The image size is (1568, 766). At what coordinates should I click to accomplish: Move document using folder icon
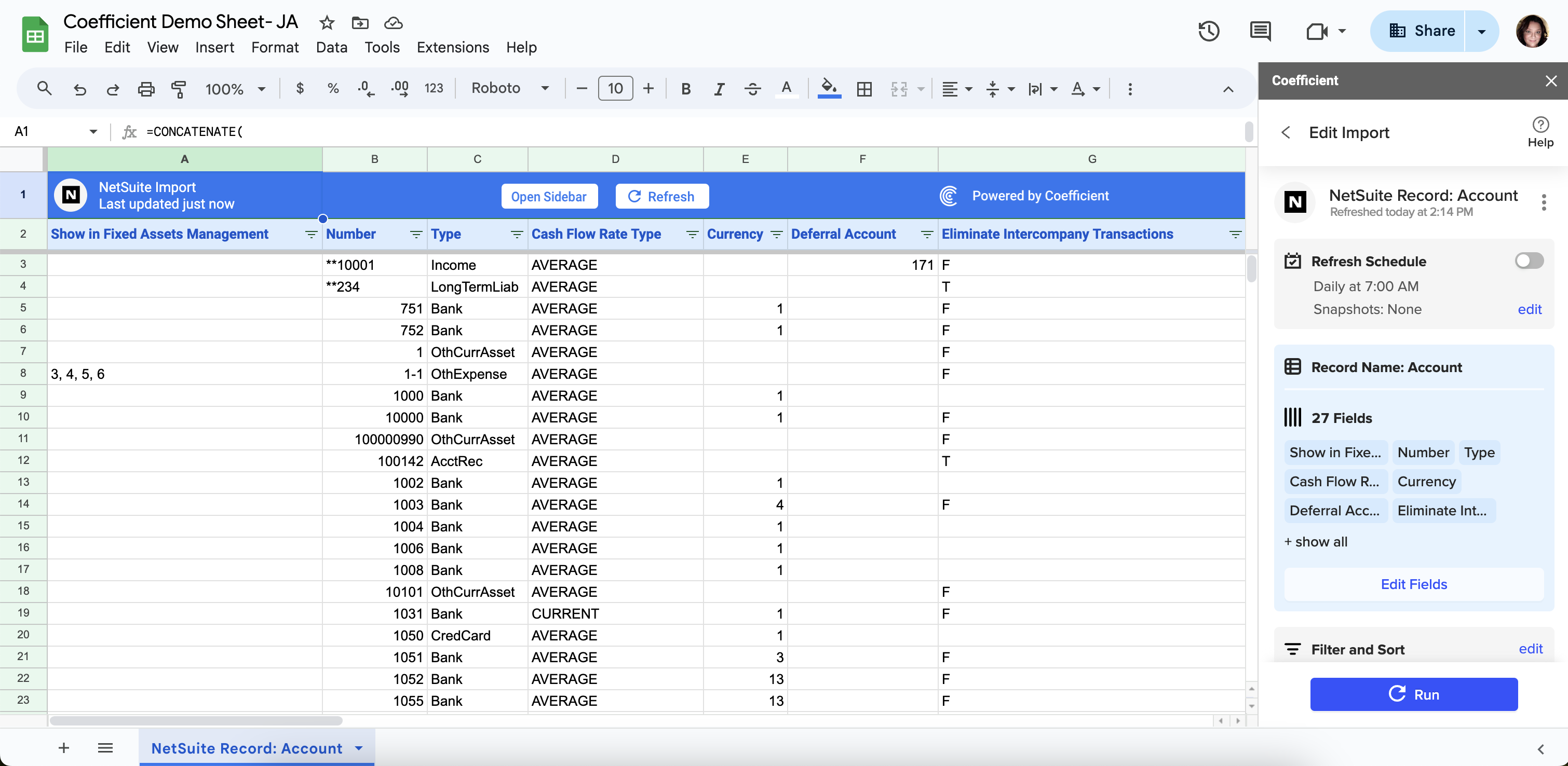click(x=360, y=23)
